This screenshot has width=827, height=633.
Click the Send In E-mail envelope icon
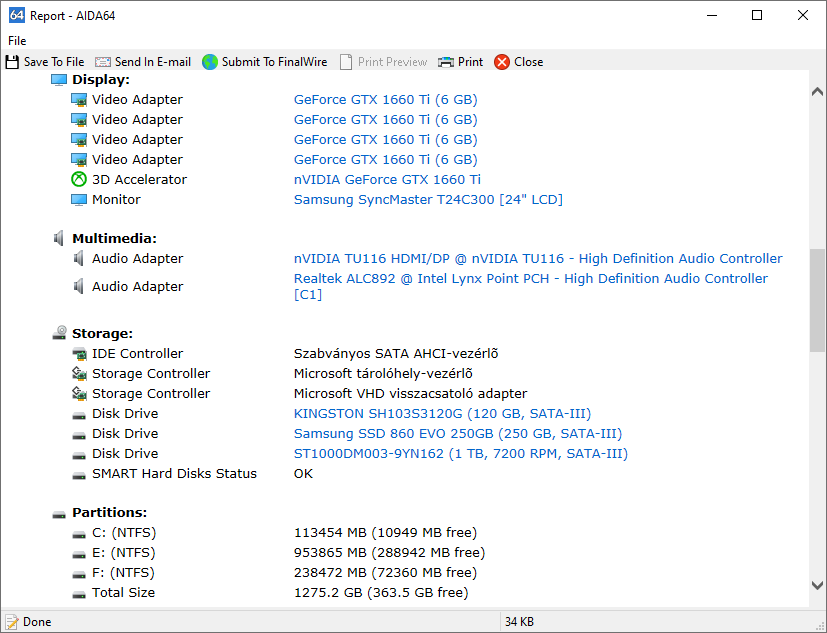pyautogui.click(x=103, y=62)
